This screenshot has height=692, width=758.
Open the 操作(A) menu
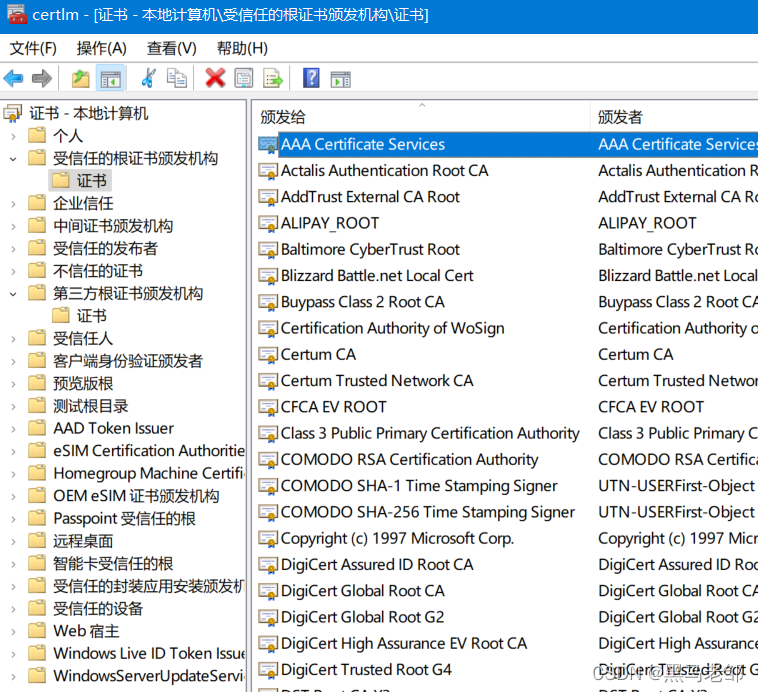pos(102,48)
